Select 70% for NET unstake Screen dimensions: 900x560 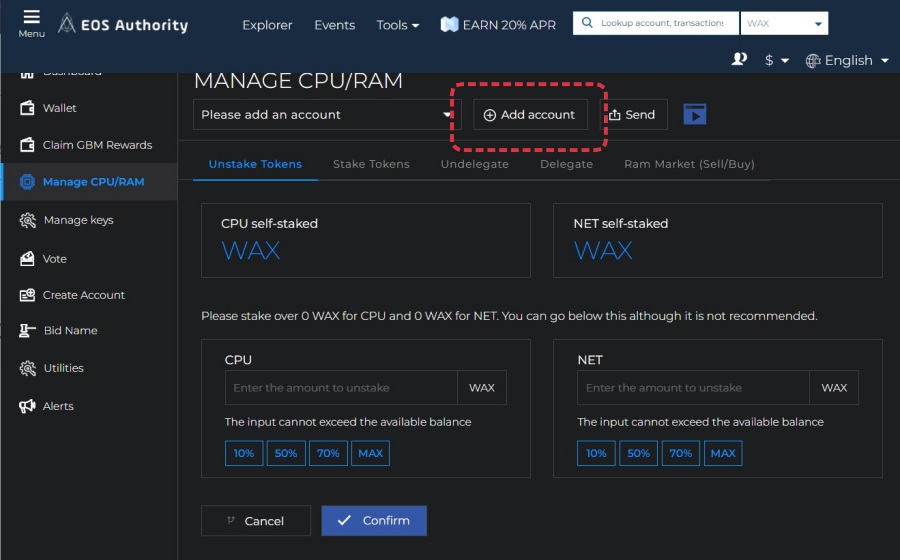(681, 453)
